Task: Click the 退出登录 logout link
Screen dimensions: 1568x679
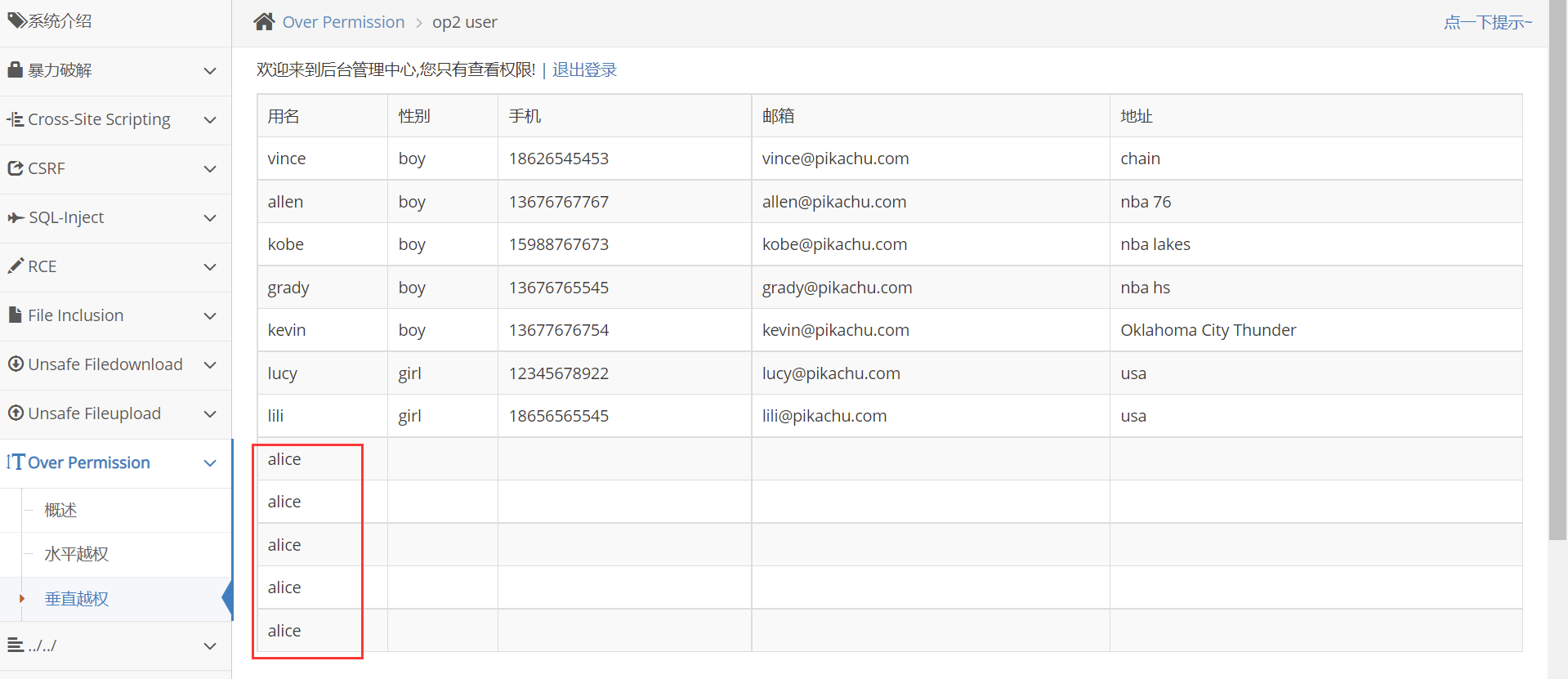Action: tap(584, 70)
